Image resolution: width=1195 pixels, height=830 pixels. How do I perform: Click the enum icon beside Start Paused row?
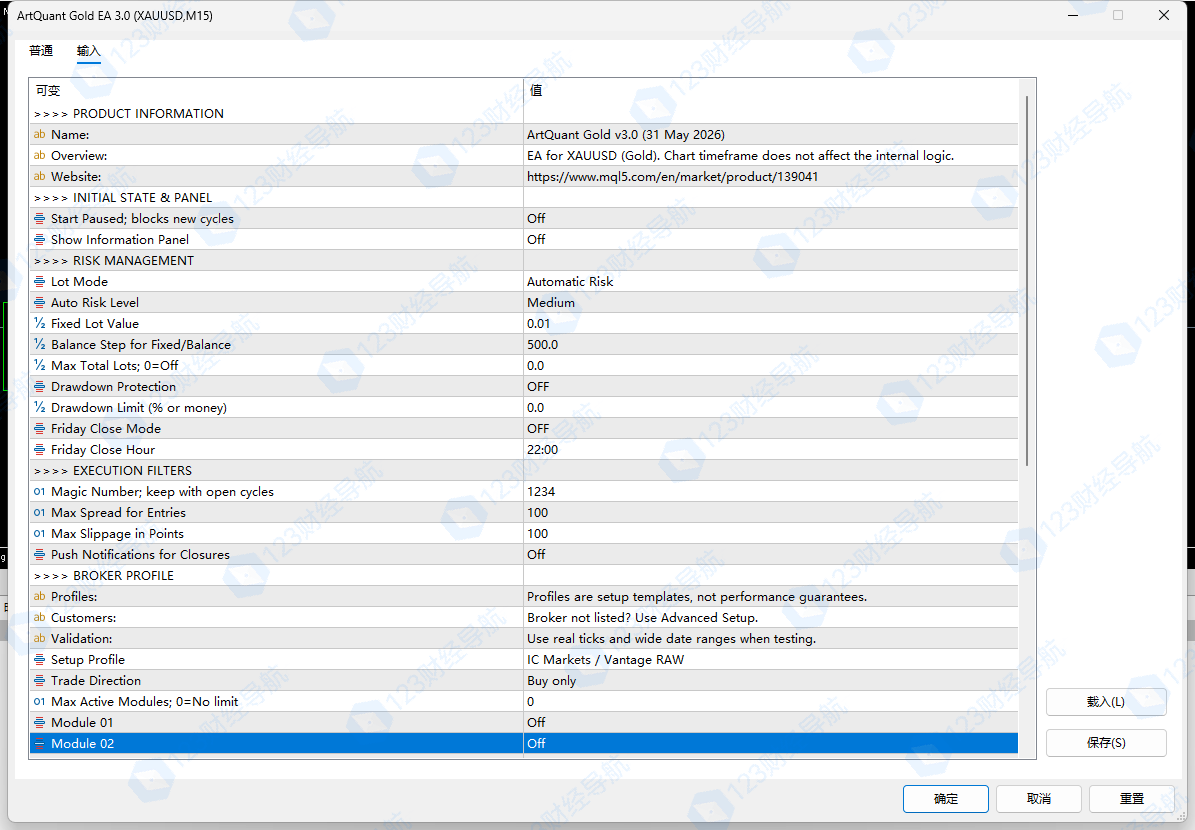(x=40, y=219)
